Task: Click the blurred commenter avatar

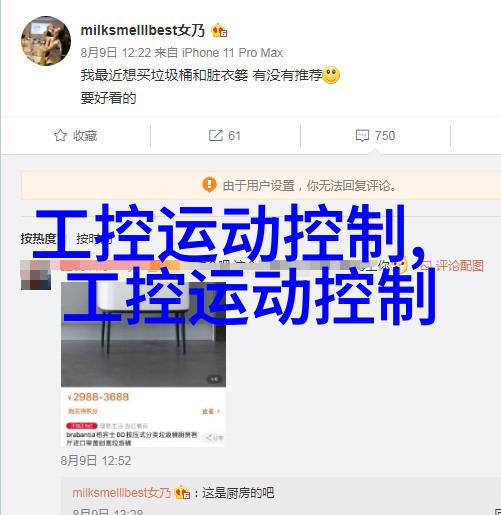Action: click(36, 275)
